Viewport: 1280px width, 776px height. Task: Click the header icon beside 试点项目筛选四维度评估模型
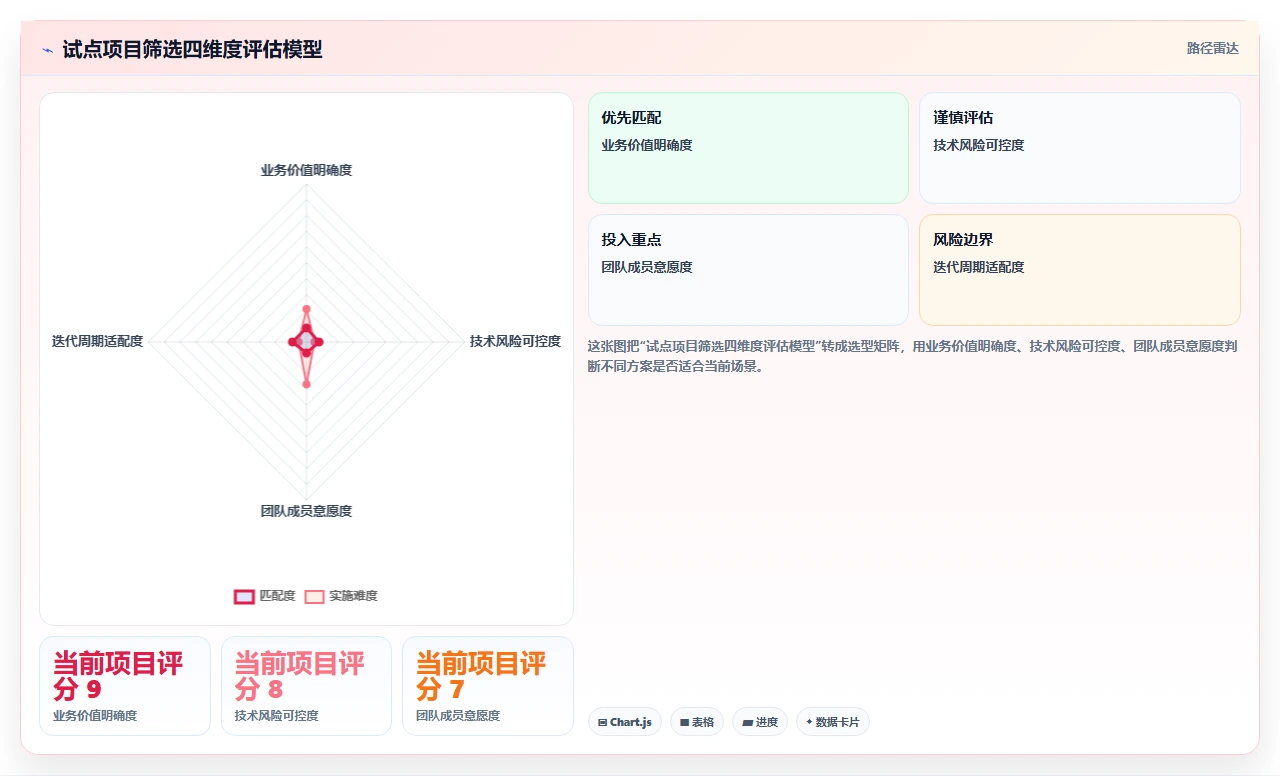coord(47,50)
